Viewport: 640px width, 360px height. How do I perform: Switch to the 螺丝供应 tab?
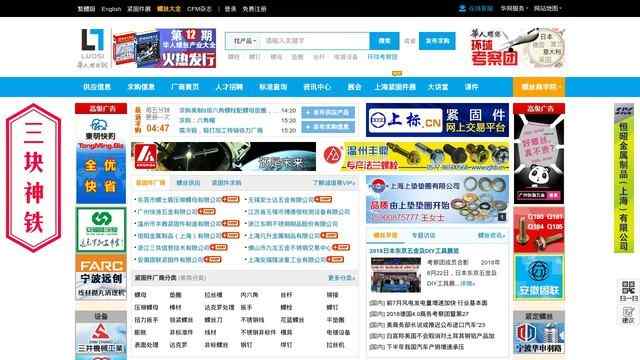coord(188,182)
